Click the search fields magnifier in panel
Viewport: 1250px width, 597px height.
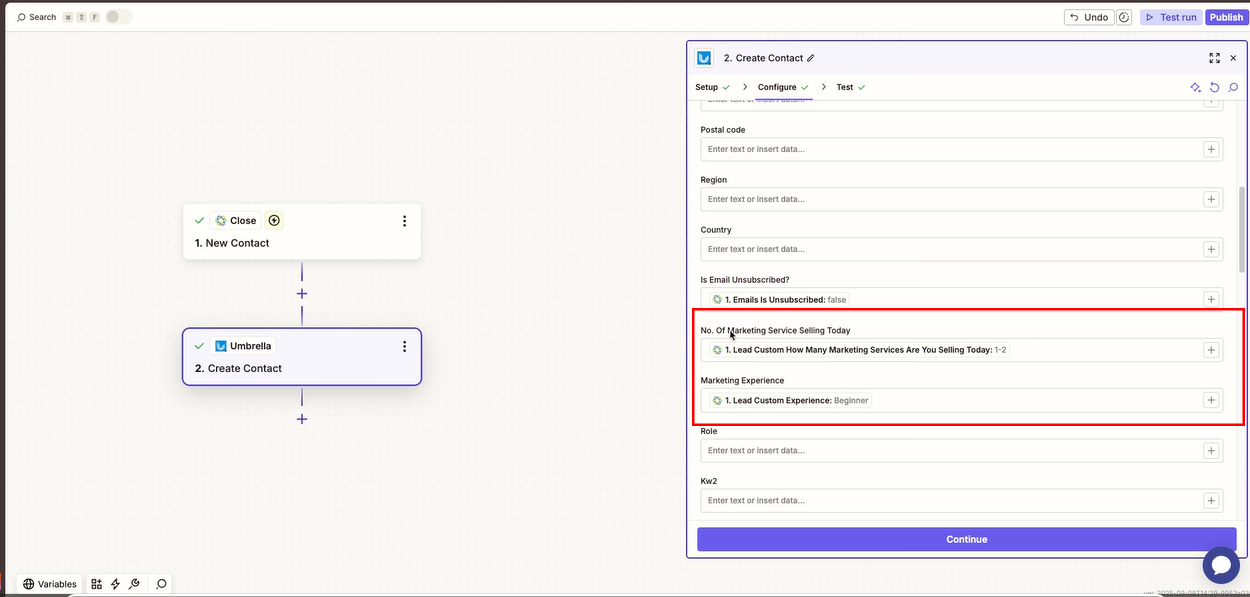(x=1233, y=87)
